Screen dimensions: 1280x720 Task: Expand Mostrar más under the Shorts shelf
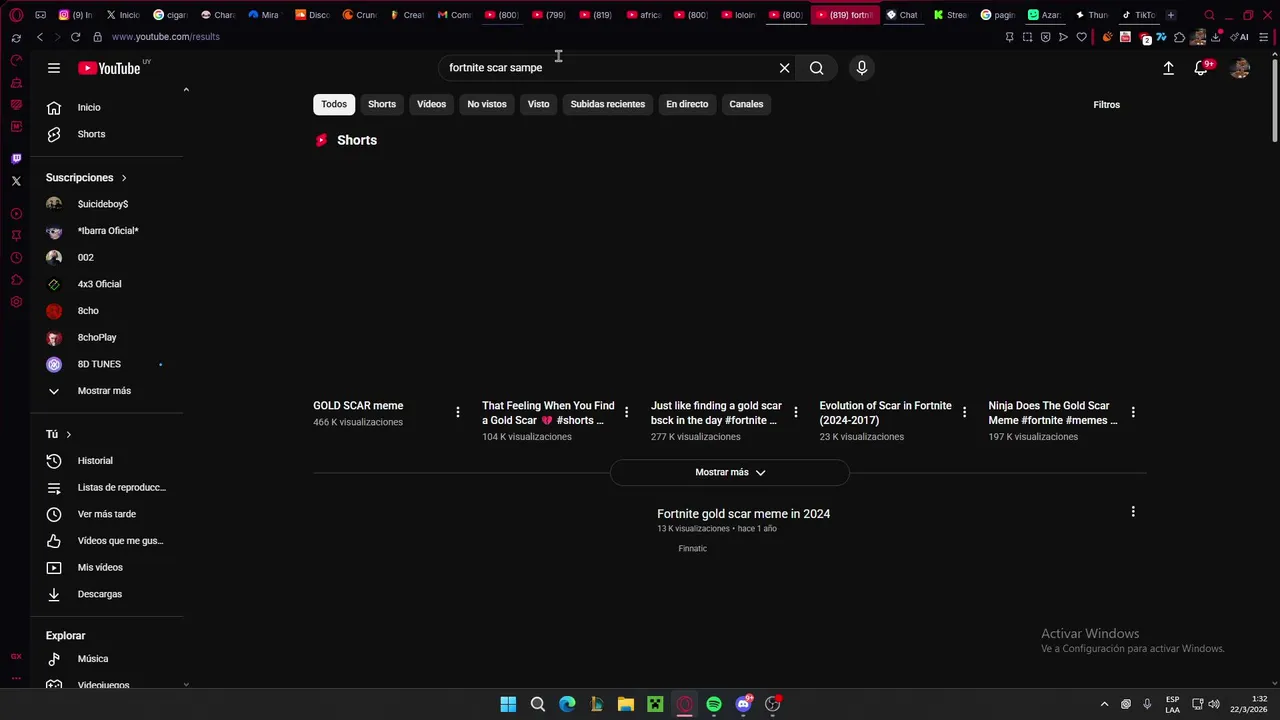(x=730, y=472)
